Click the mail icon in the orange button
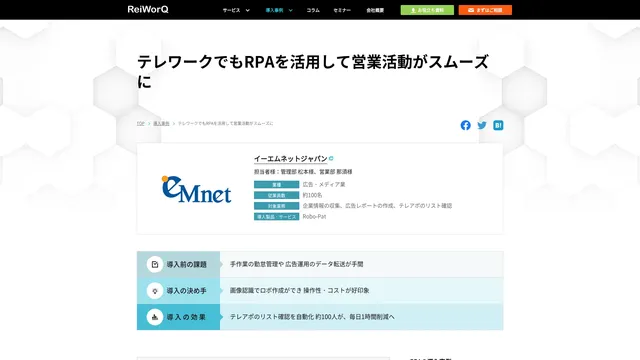Viewport: 640px width, 360px height. coord(471,10)
